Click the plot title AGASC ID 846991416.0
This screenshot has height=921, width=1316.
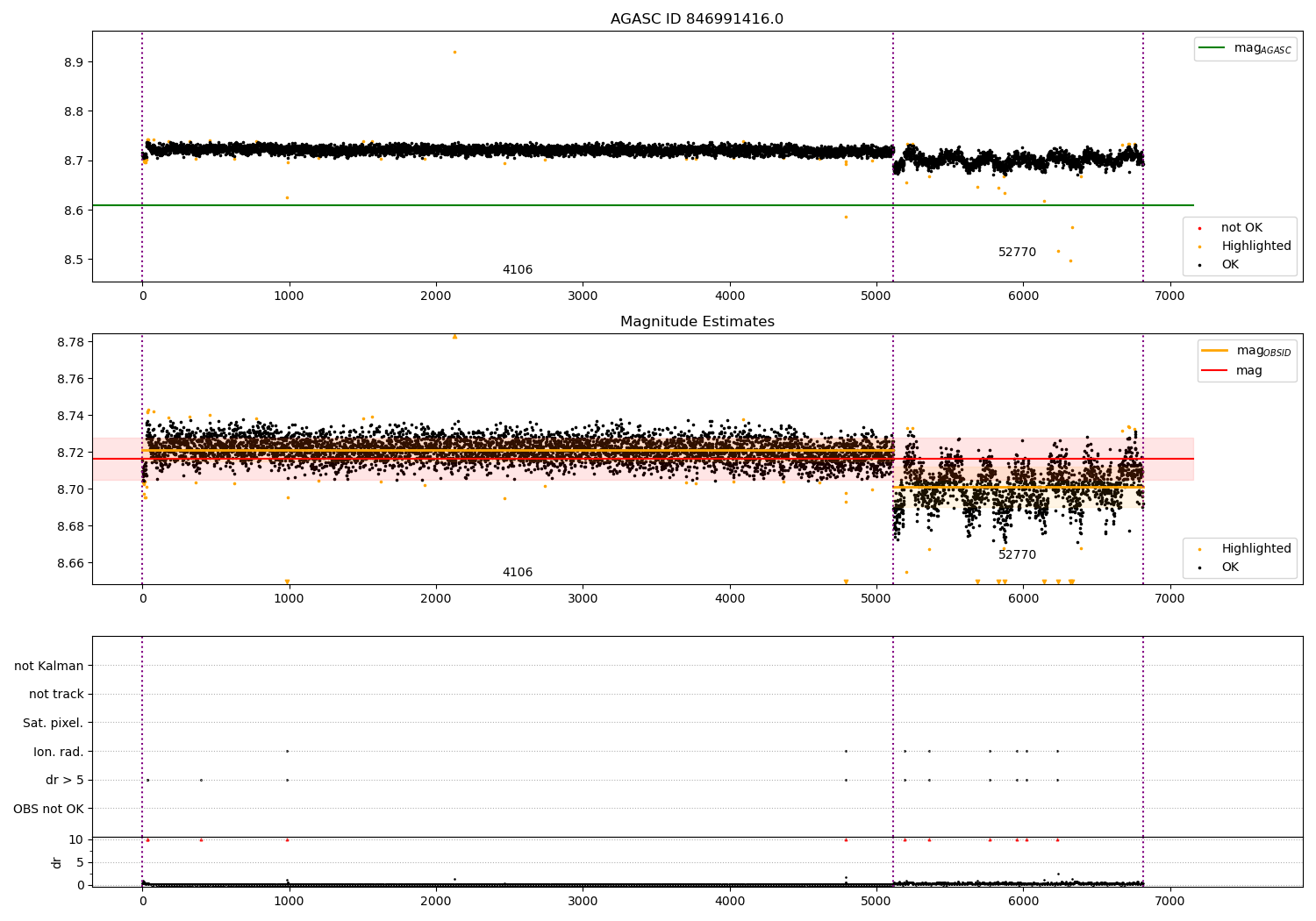[x=697, y=19]
